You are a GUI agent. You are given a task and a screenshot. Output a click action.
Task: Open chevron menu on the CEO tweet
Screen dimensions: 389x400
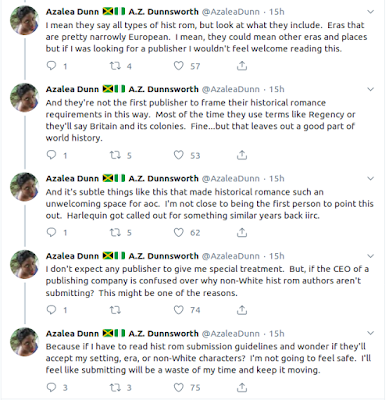point(370,256)
